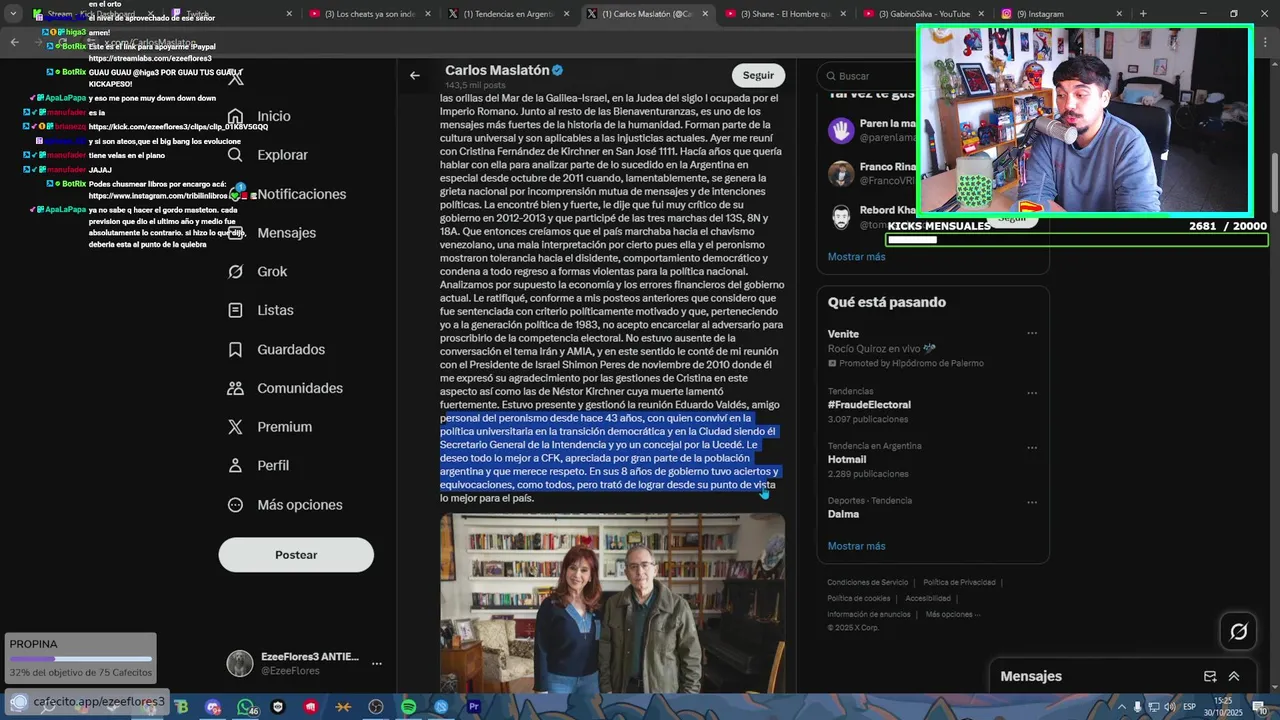Click the Propina goal progress bar

coord(81,659)
